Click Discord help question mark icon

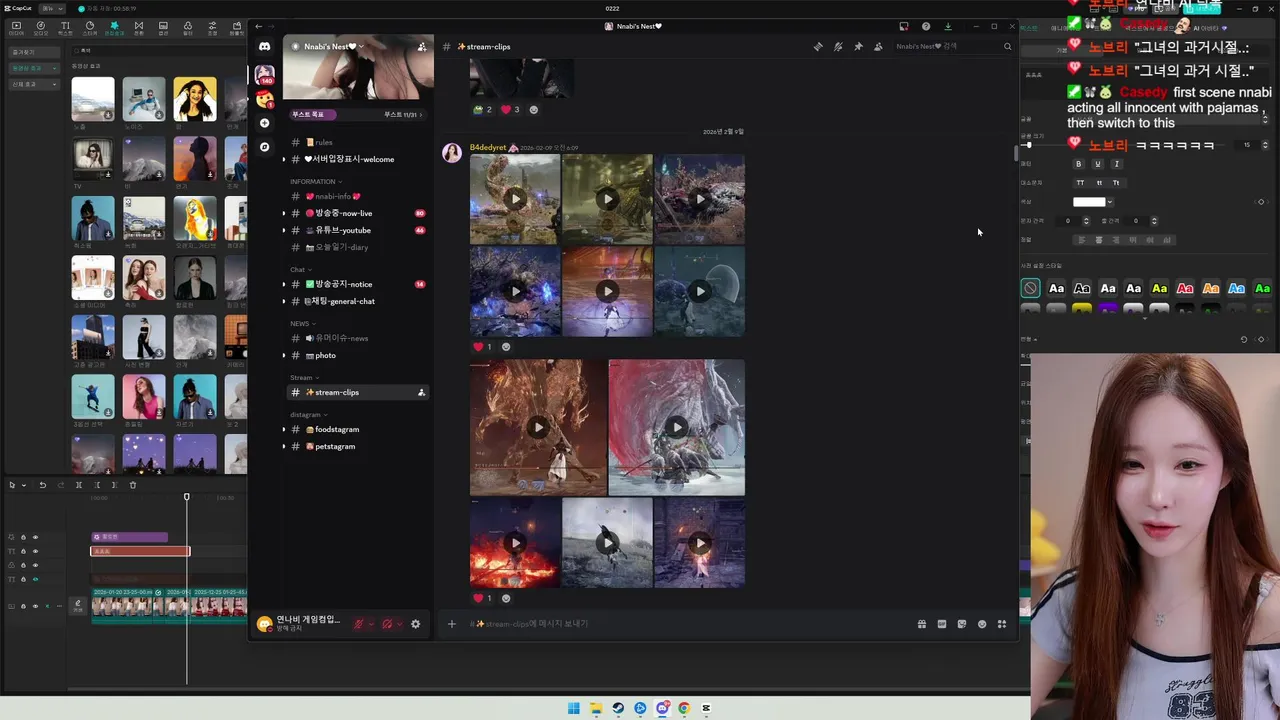926,26
